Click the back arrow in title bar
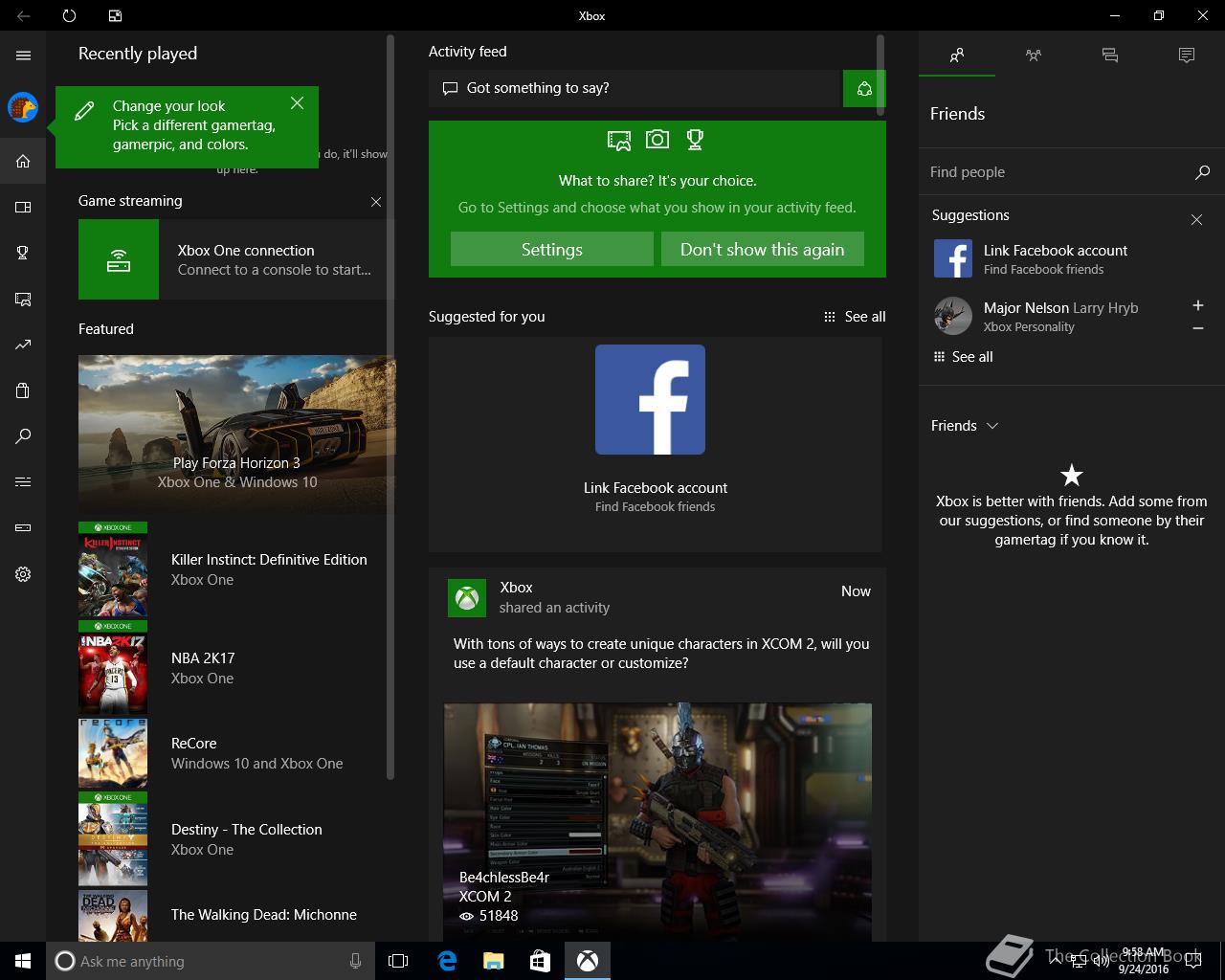The height and width of the screenshot is (980, 1225). coord(23,15)
